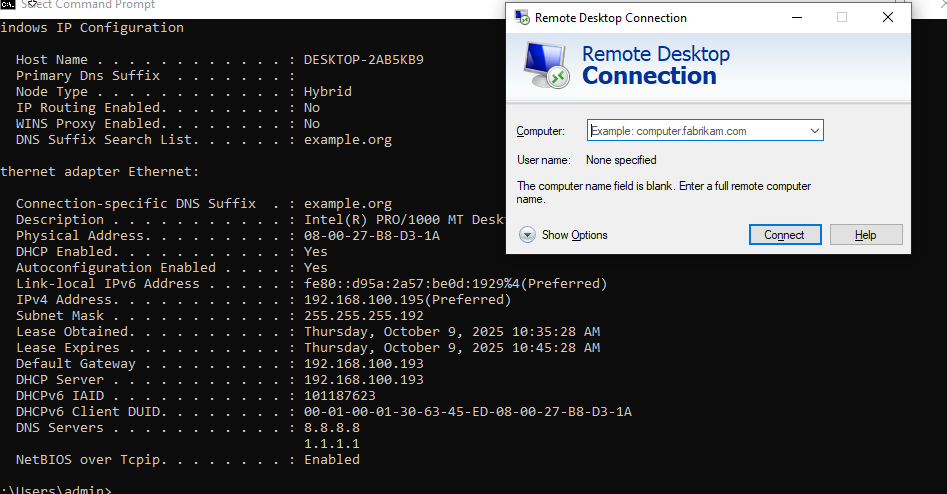Close the Remote Desktop Connection window
Image resolution: width=947 pixels, height=494 pixels.
(x=887, y=17)
